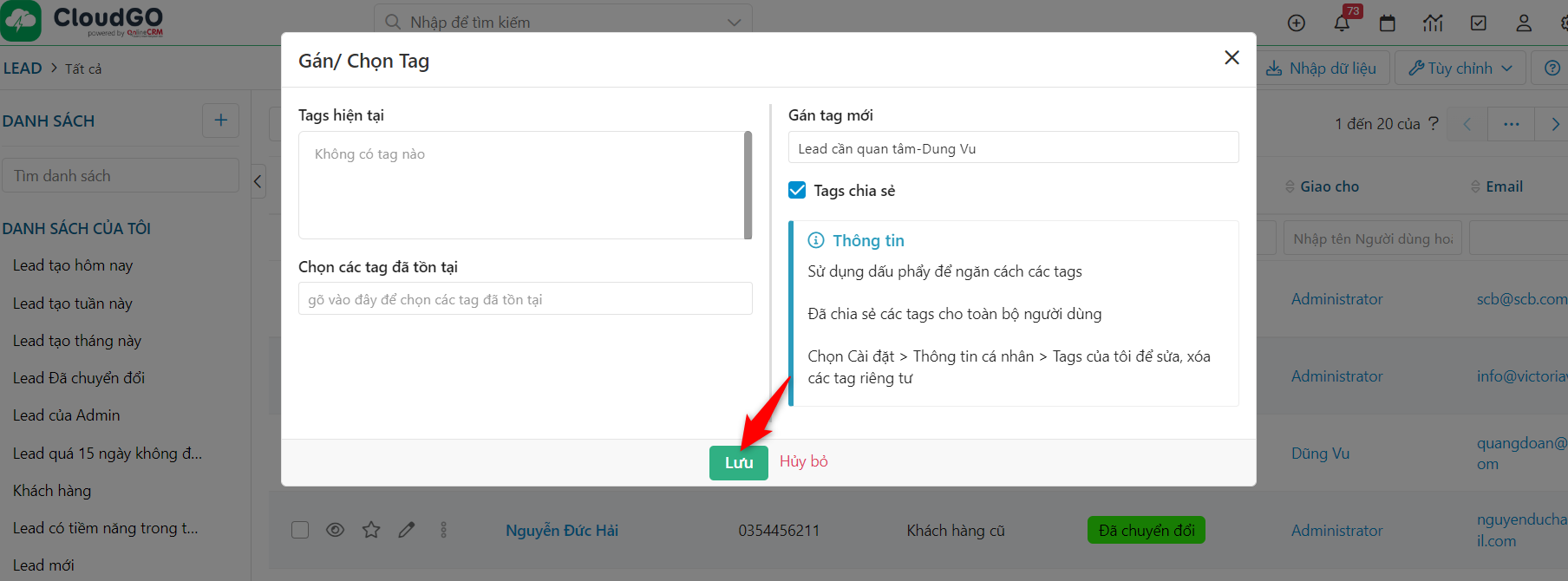Click the global search magnifier icon

pos(393,22)
